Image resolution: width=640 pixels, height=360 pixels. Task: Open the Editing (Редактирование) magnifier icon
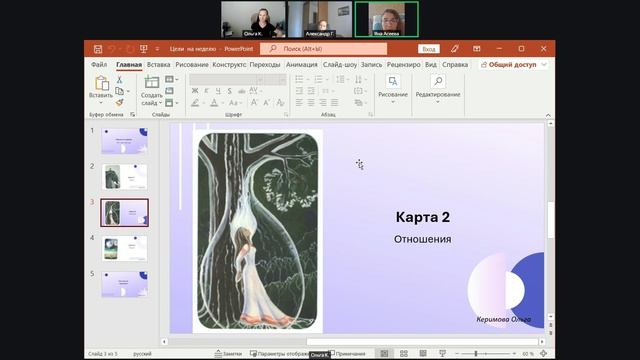(x=438, y=82)
